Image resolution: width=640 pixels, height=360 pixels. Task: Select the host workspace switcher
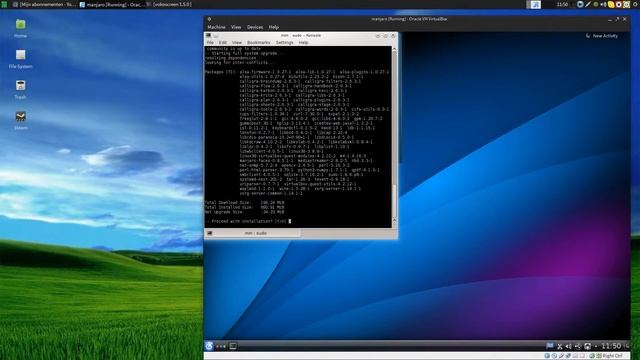click(533, 4)
